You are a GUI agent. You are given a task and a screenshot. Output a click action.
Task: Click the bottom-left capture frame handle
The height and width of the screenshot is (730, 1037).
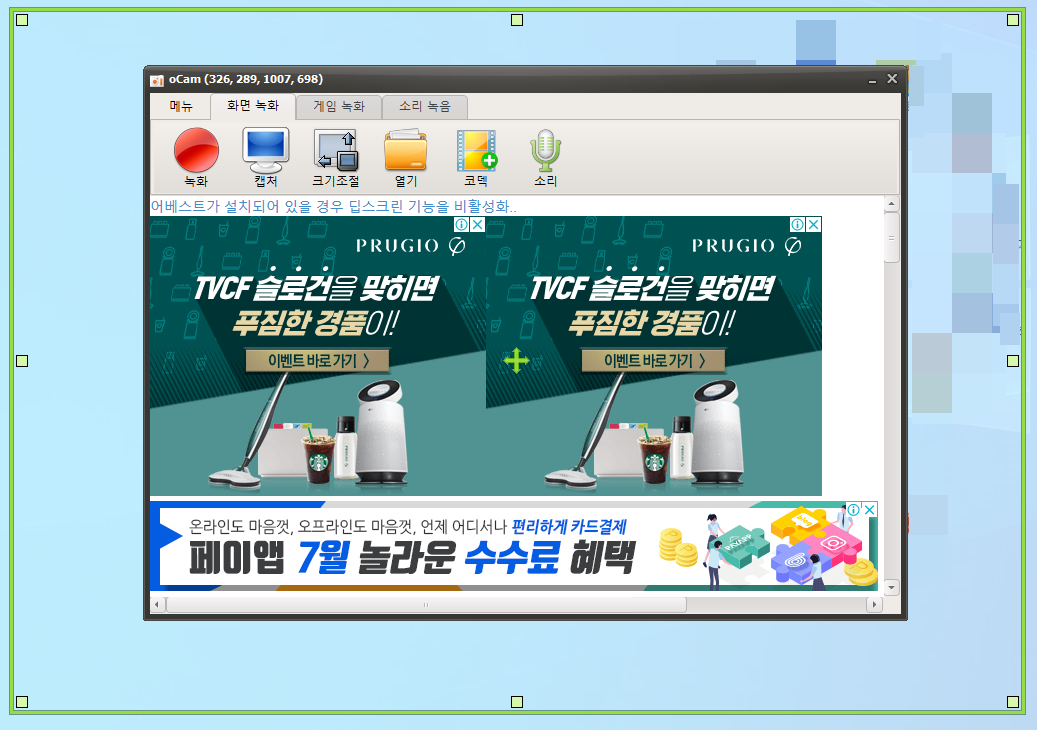pos(22,702)
